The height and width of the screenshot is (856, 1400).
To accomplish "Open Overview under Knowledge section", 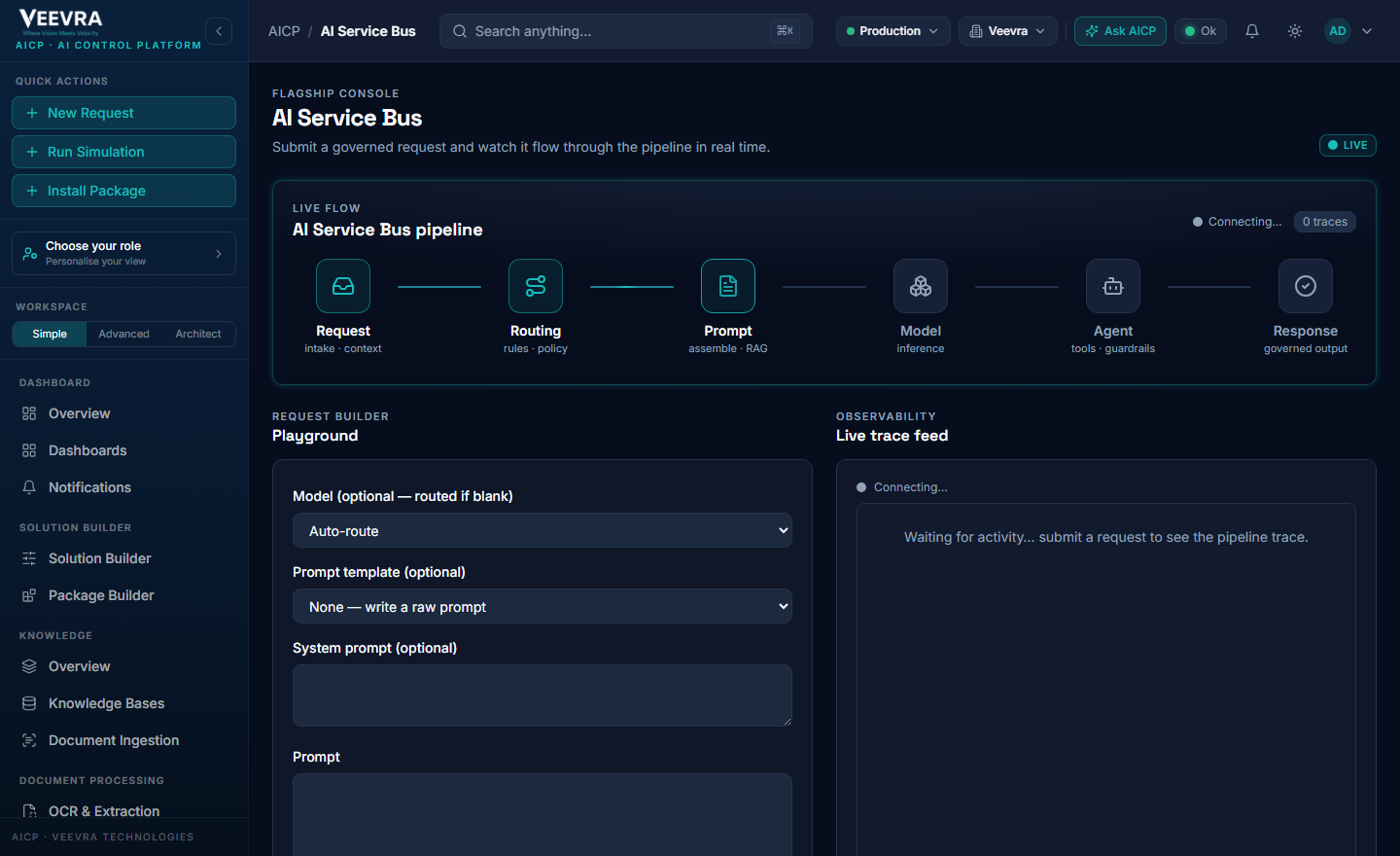I will click(123, 666).
